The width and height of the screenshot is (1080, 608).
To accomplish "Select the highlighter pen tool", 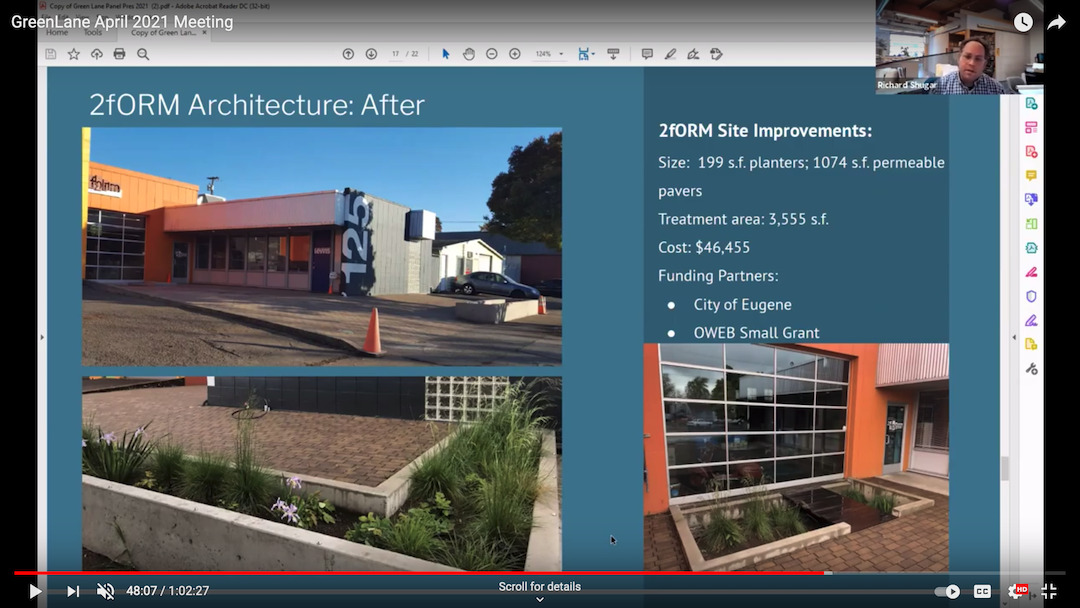I will click(670, 54).
